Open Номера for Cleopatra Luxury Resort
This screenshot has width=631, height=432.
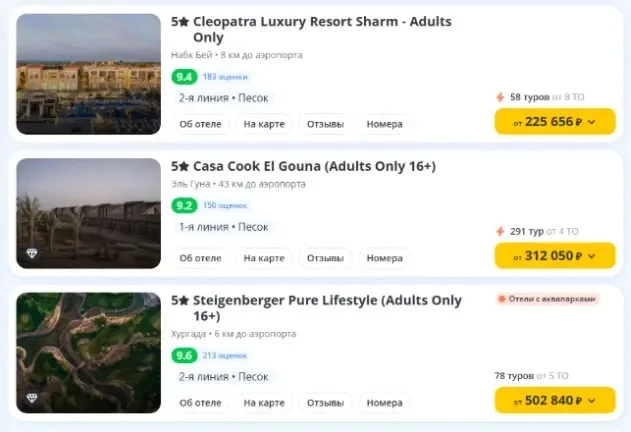click(384, 124)
